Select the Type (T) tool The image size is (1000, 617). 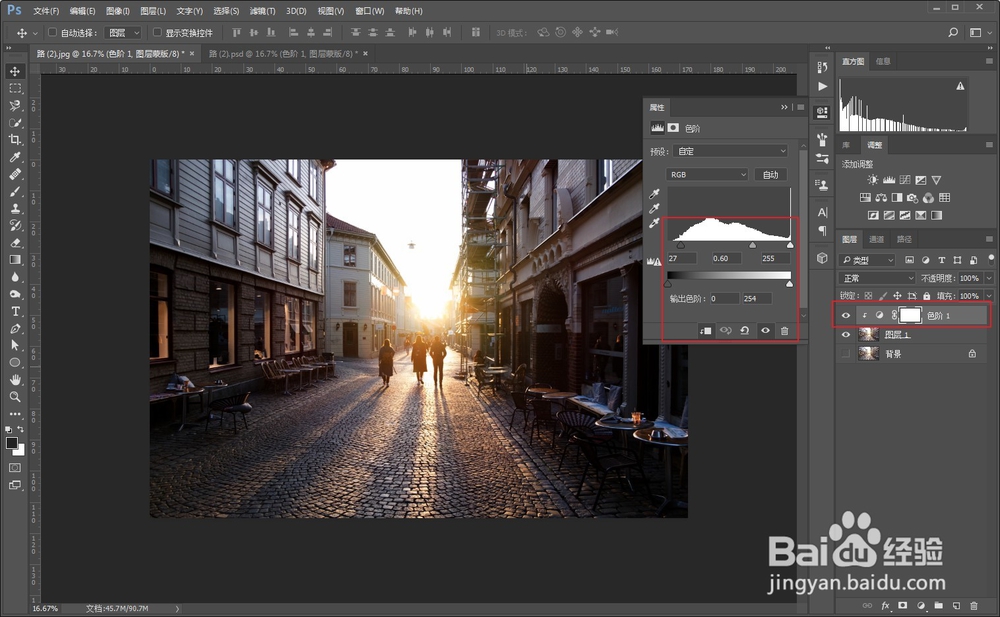pyautogui.click(x=15, y=311)
